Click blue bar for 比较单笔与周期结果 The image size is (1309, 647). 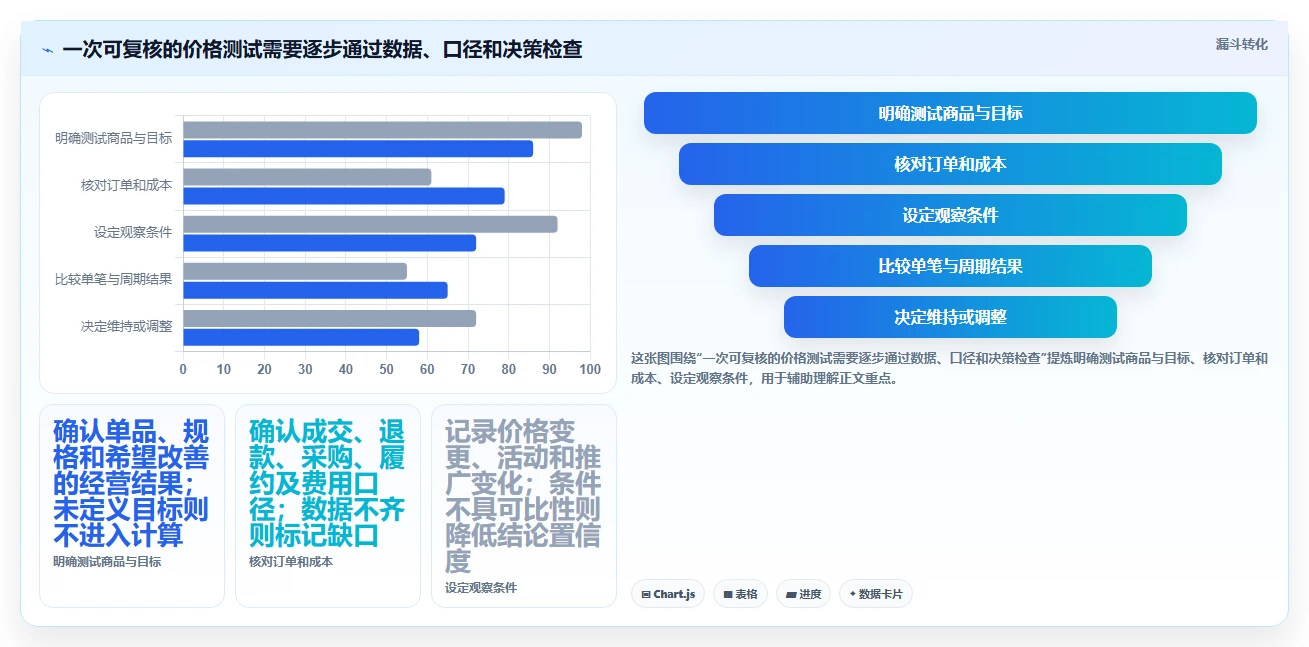coord(315,290)
